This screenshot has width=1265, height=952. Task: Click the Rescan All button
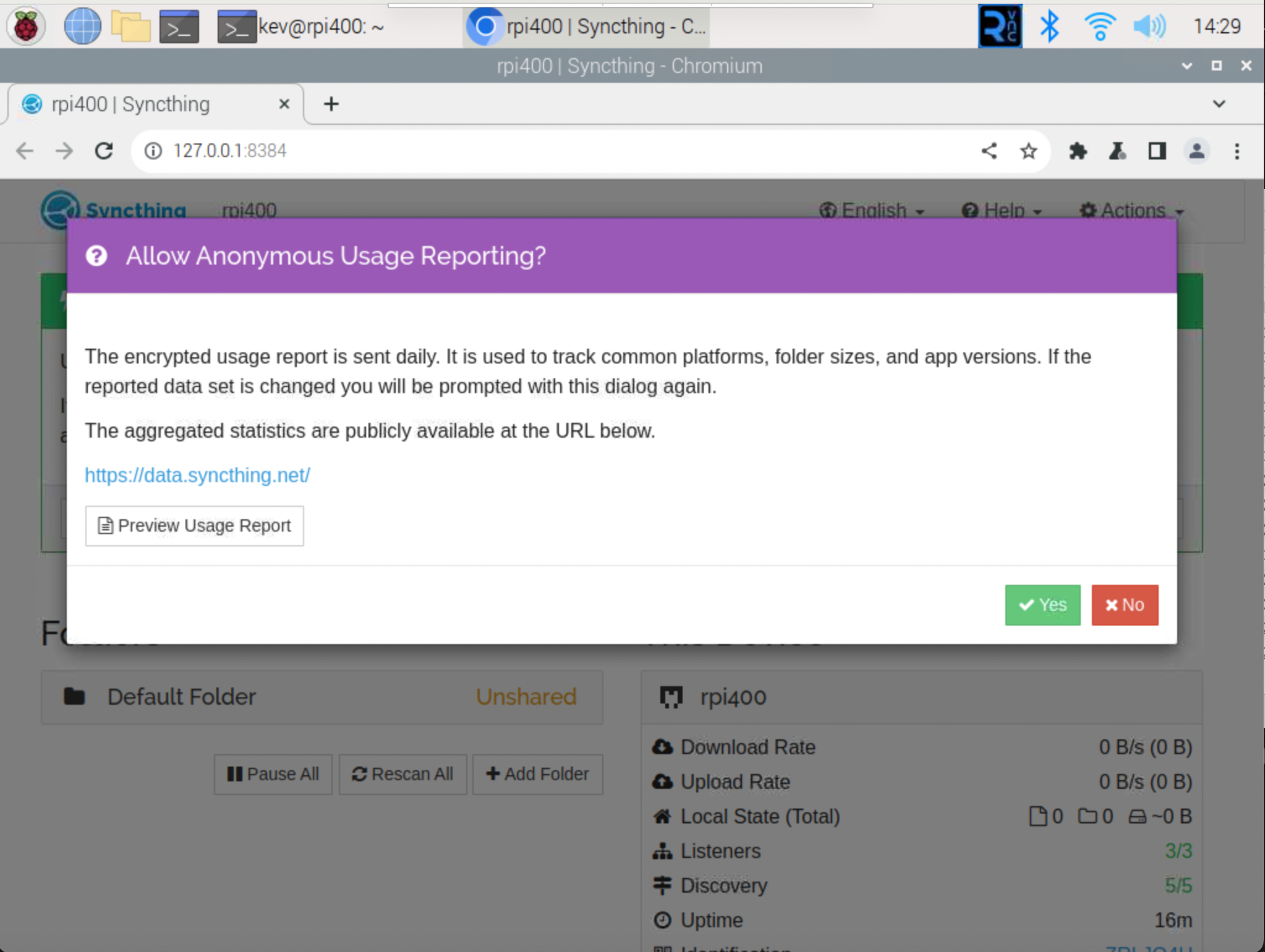tap(403, 773)
